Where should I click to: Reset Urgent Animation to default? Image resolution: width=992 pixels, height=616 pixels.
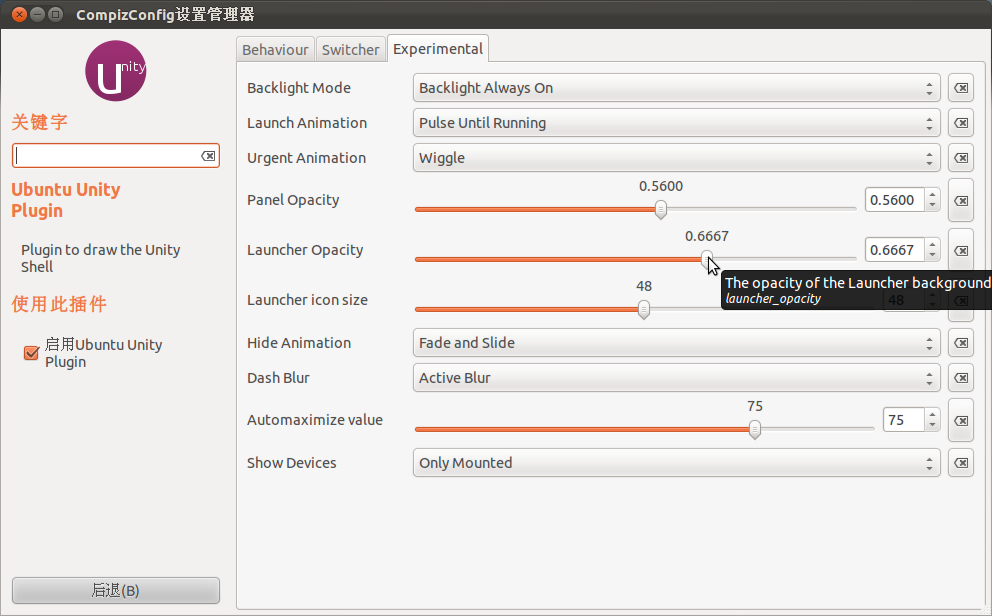pos(960,157)
